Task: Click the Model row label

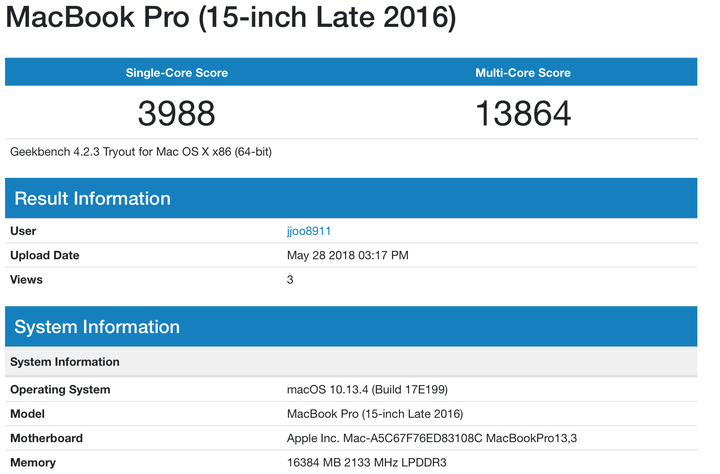Action: [x=28, y=414]
